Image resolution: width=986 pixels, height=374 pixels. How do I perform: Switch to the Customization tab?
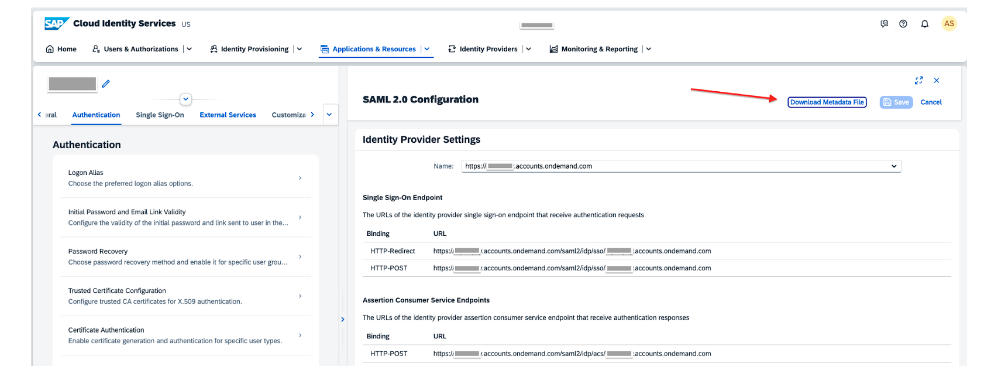(289, 115)
